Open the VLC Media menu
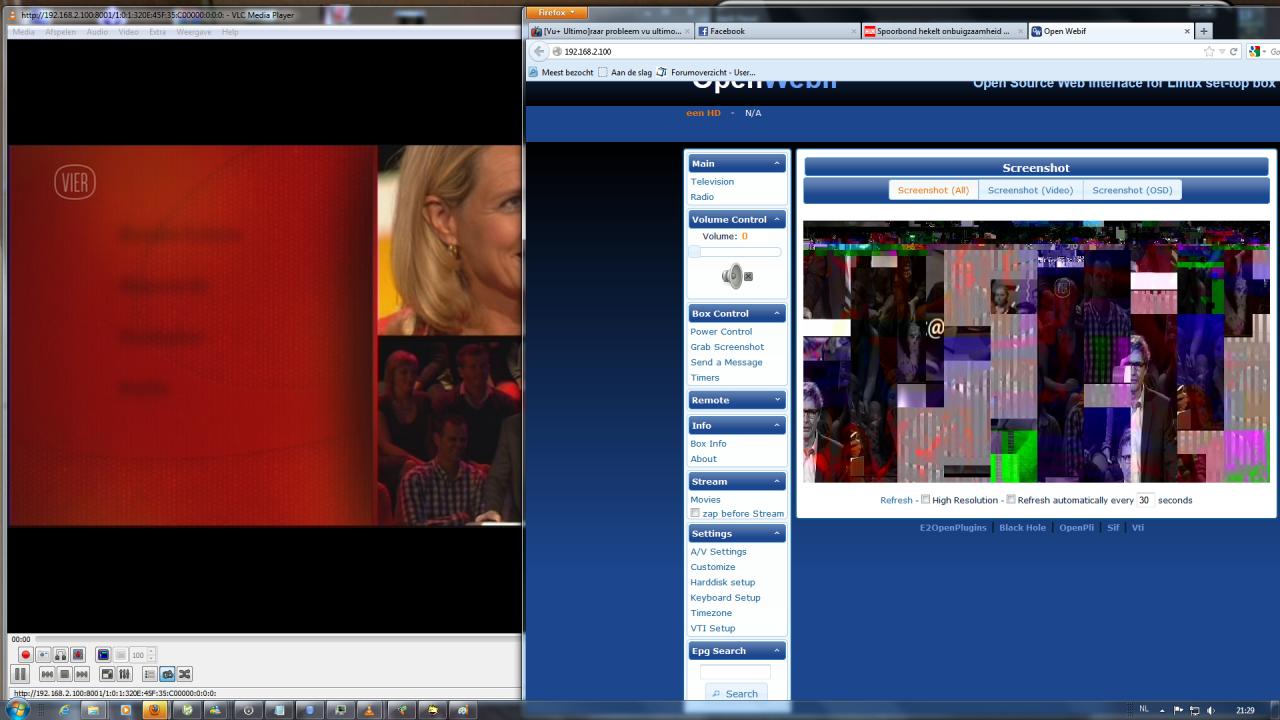This screenshot has height=720, width=1280. click(x=23, y=32)
